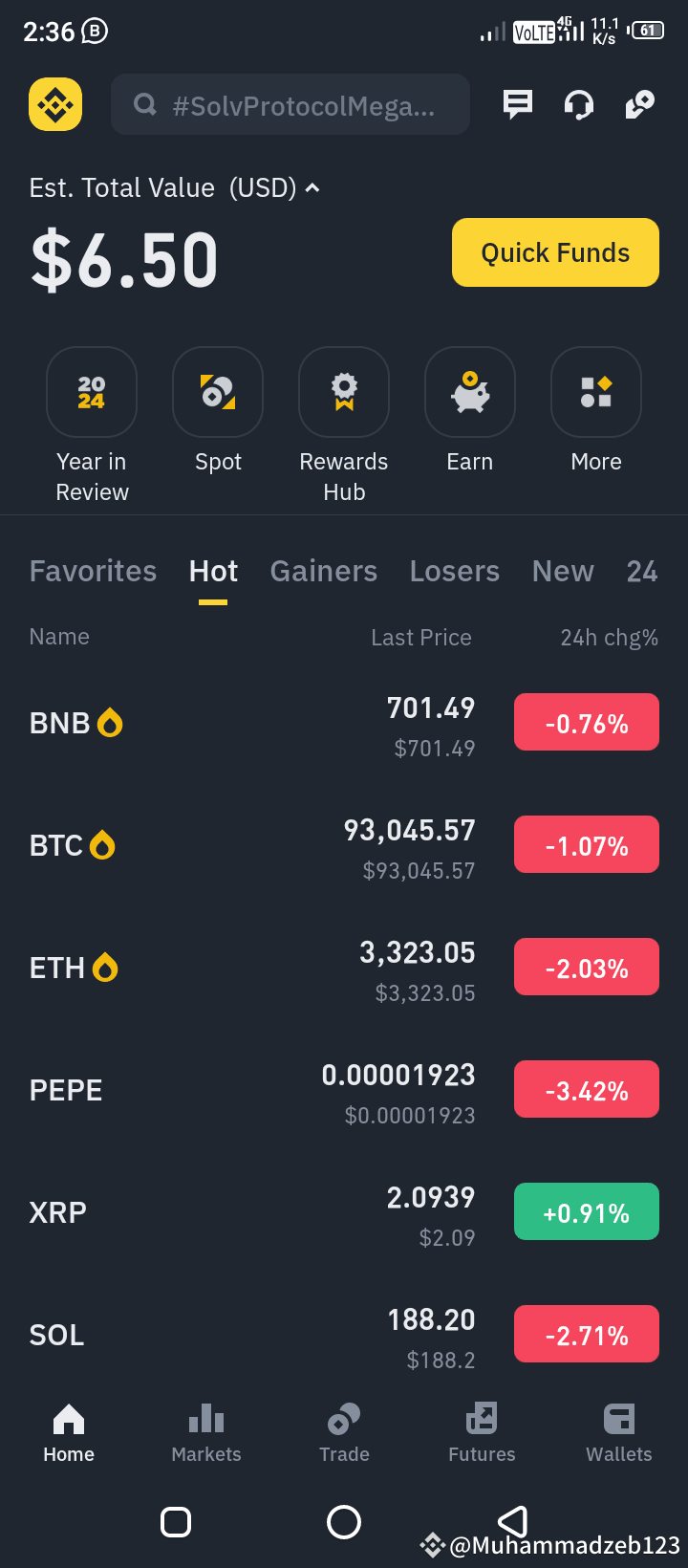Open the Binance logo profile icon
The width and height of the screenshot is (688, 1568).
(55, 104)
